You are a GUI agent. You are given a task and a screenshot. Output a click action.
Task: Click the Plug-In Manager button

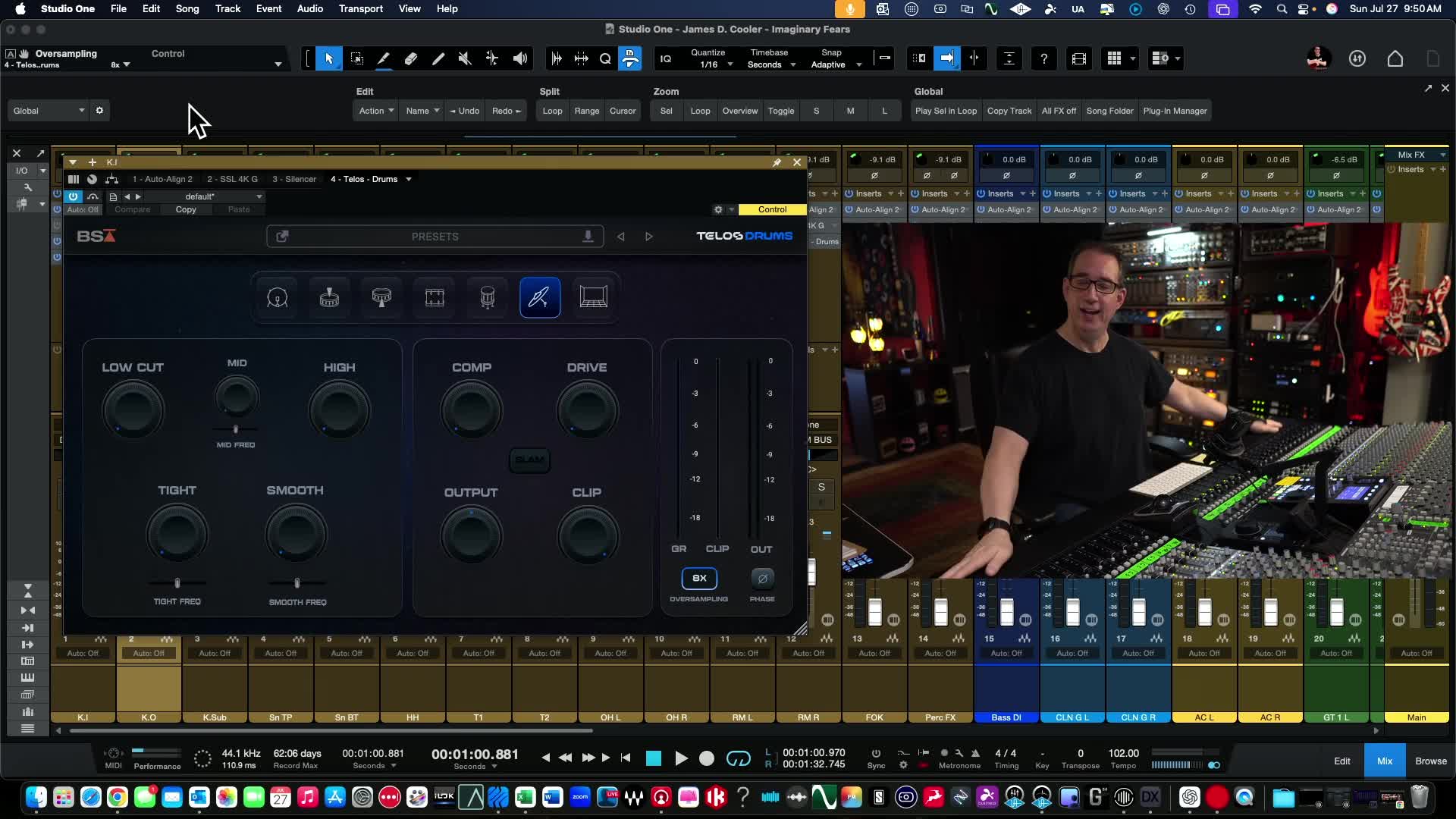pyautogui.click(x=1174, y=111)
